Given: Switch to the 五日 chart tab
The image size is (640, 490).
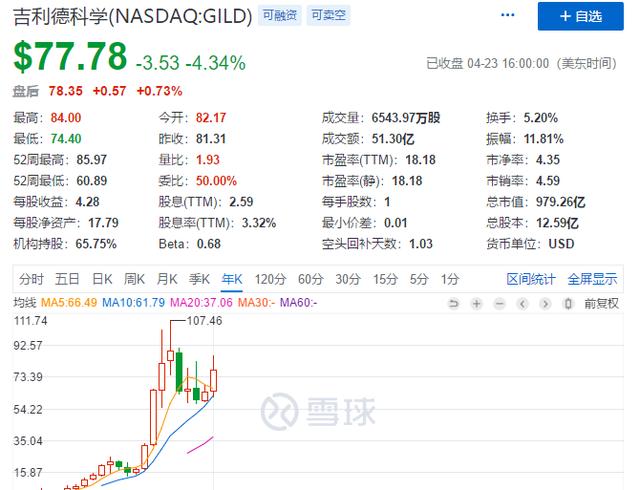Looking at the screenshot, I should [x=67, y=279].
